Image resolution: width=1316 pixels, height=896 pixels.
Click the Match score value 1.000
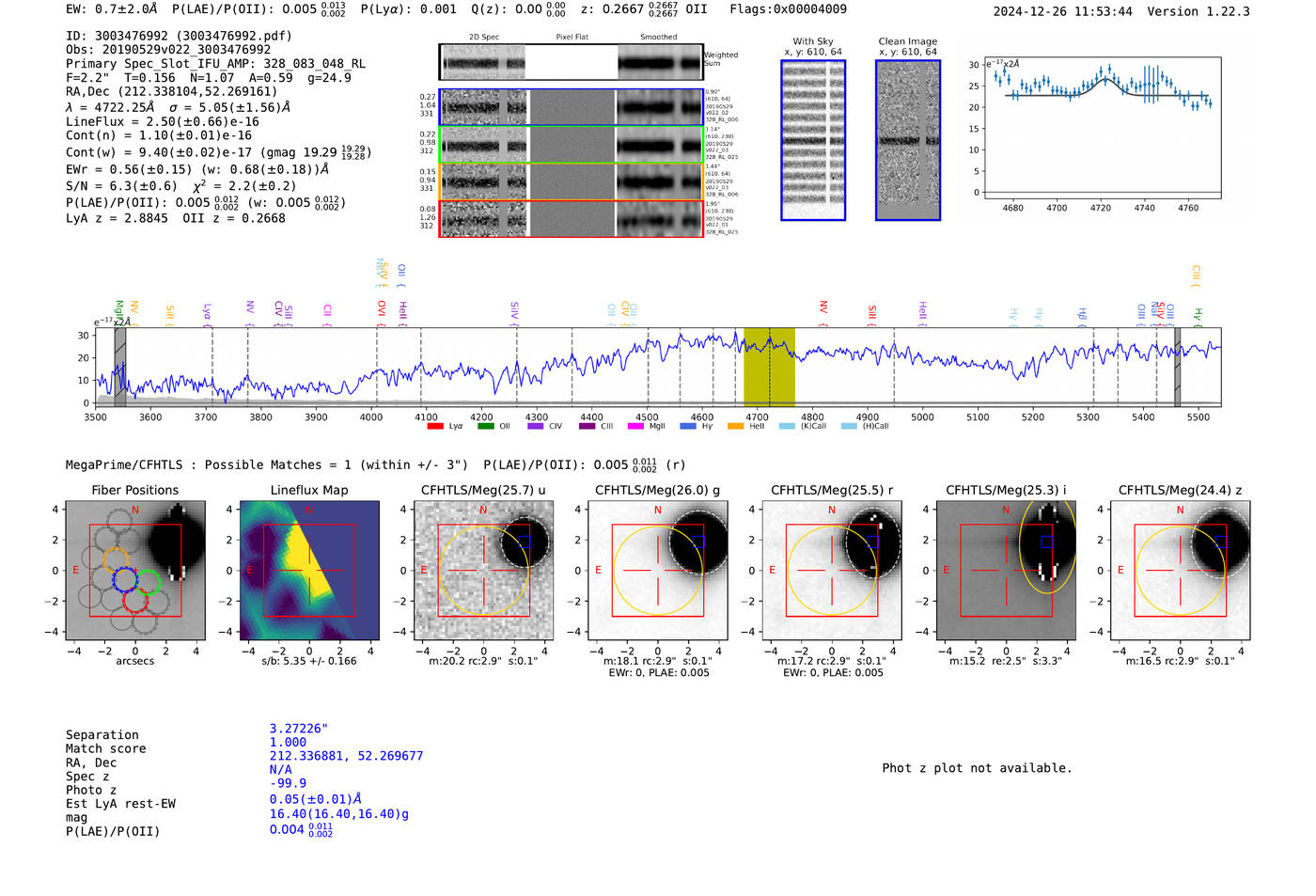pyautogui.click(x=288, y=742)
